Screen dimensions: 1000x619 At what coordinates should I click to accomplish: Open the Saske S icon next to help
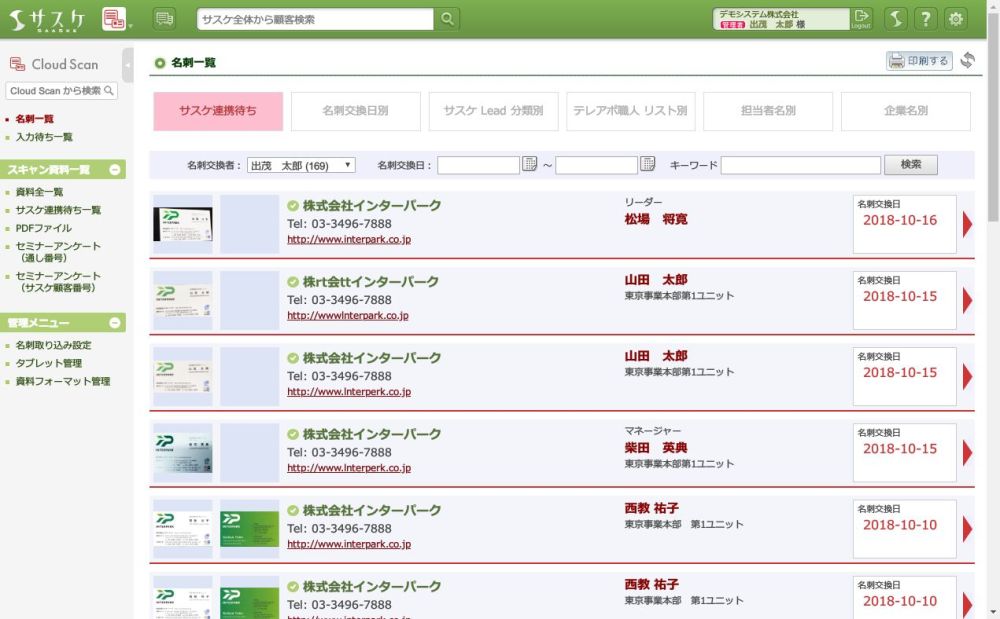(895, 18)
